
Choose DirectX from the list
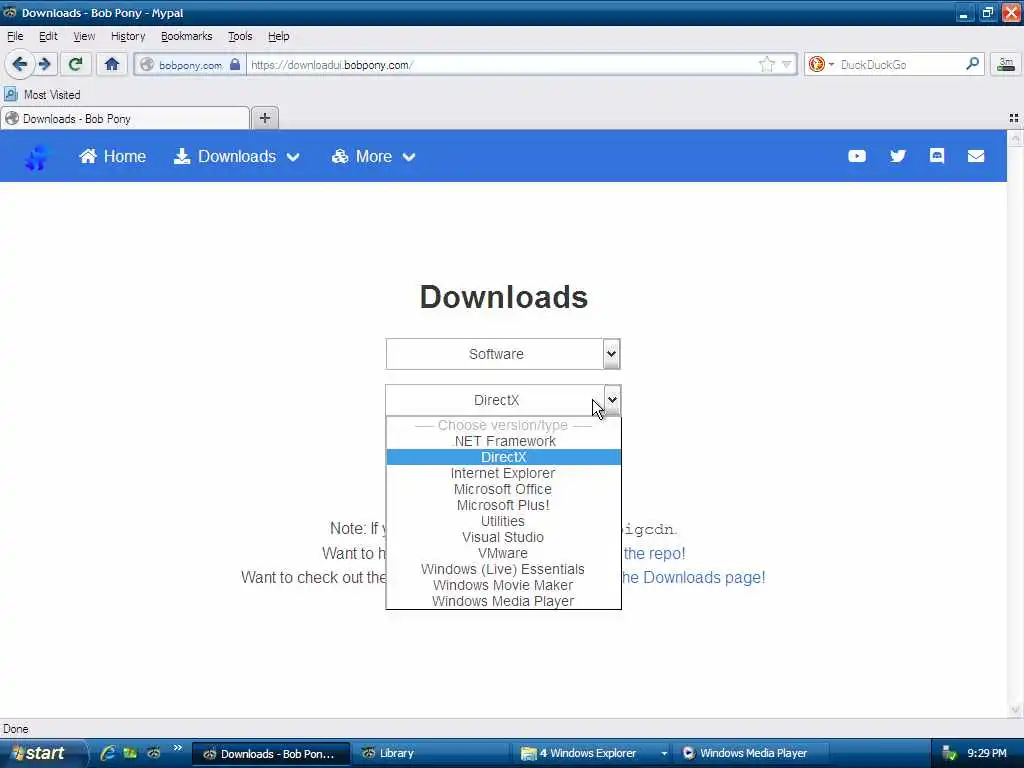coord(504,457)
